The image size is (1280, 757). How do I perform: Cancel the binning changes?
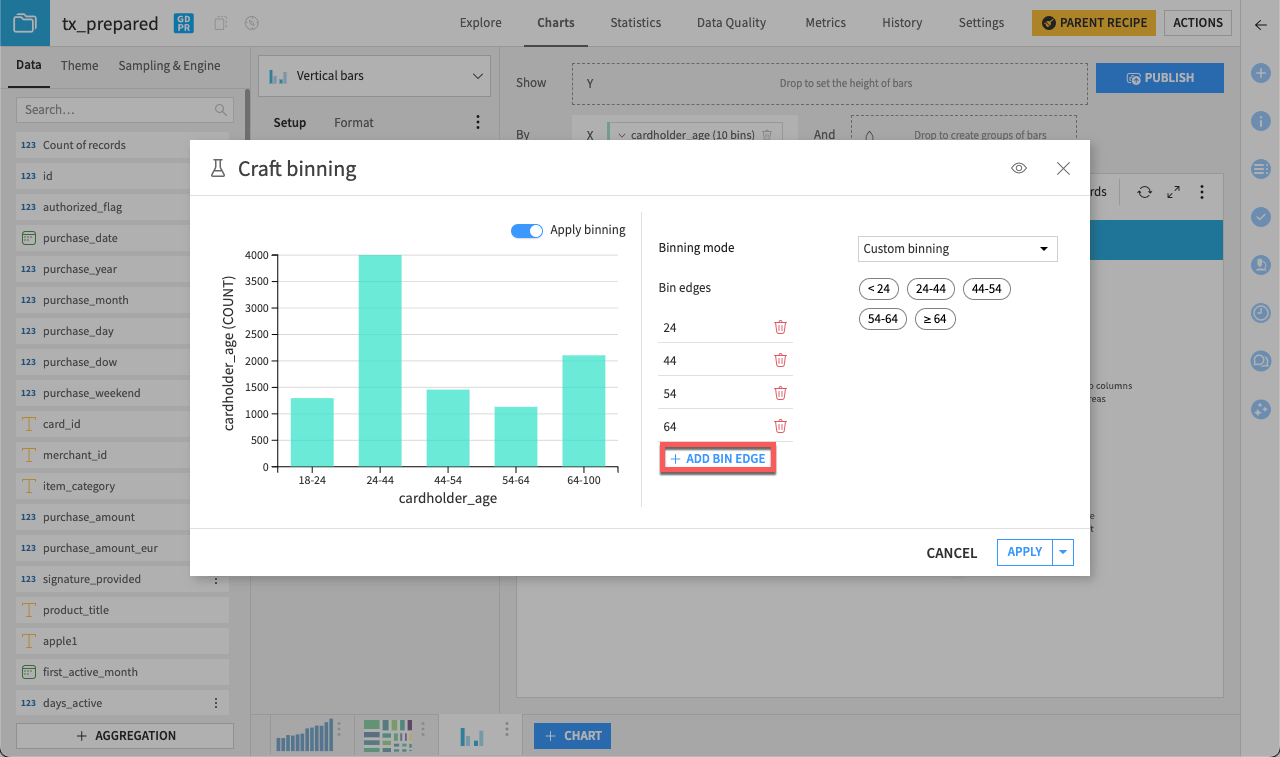pyautogui.click(x=951, y=553)
